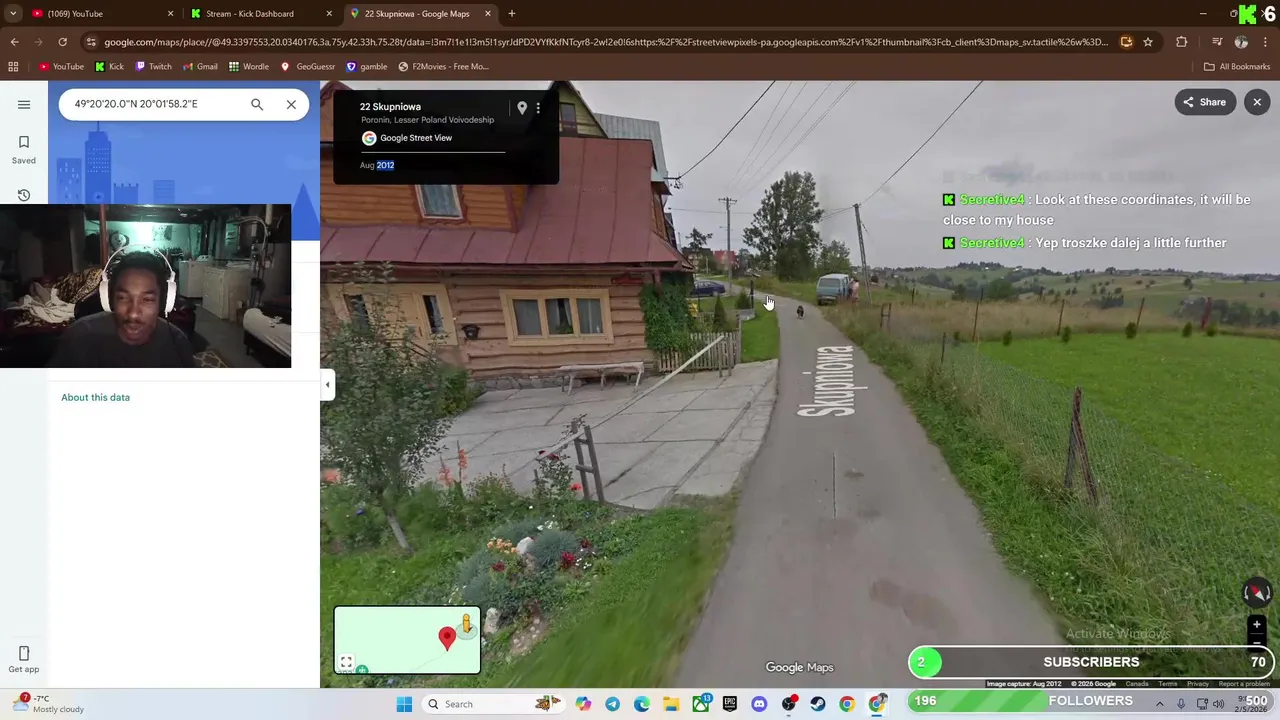Clear the coordinates search box

[291, 104]
